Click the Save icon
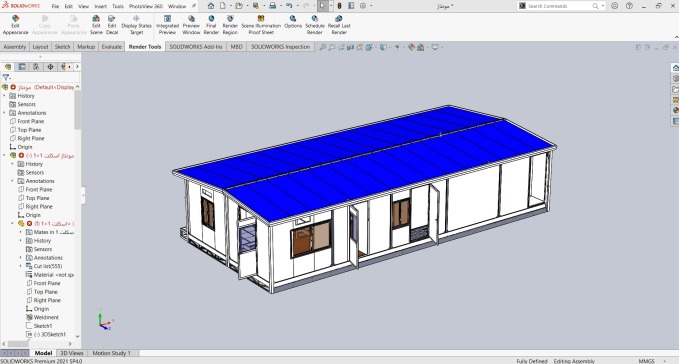The width and height of the screenshot is (679, 364). coord(255,6)
